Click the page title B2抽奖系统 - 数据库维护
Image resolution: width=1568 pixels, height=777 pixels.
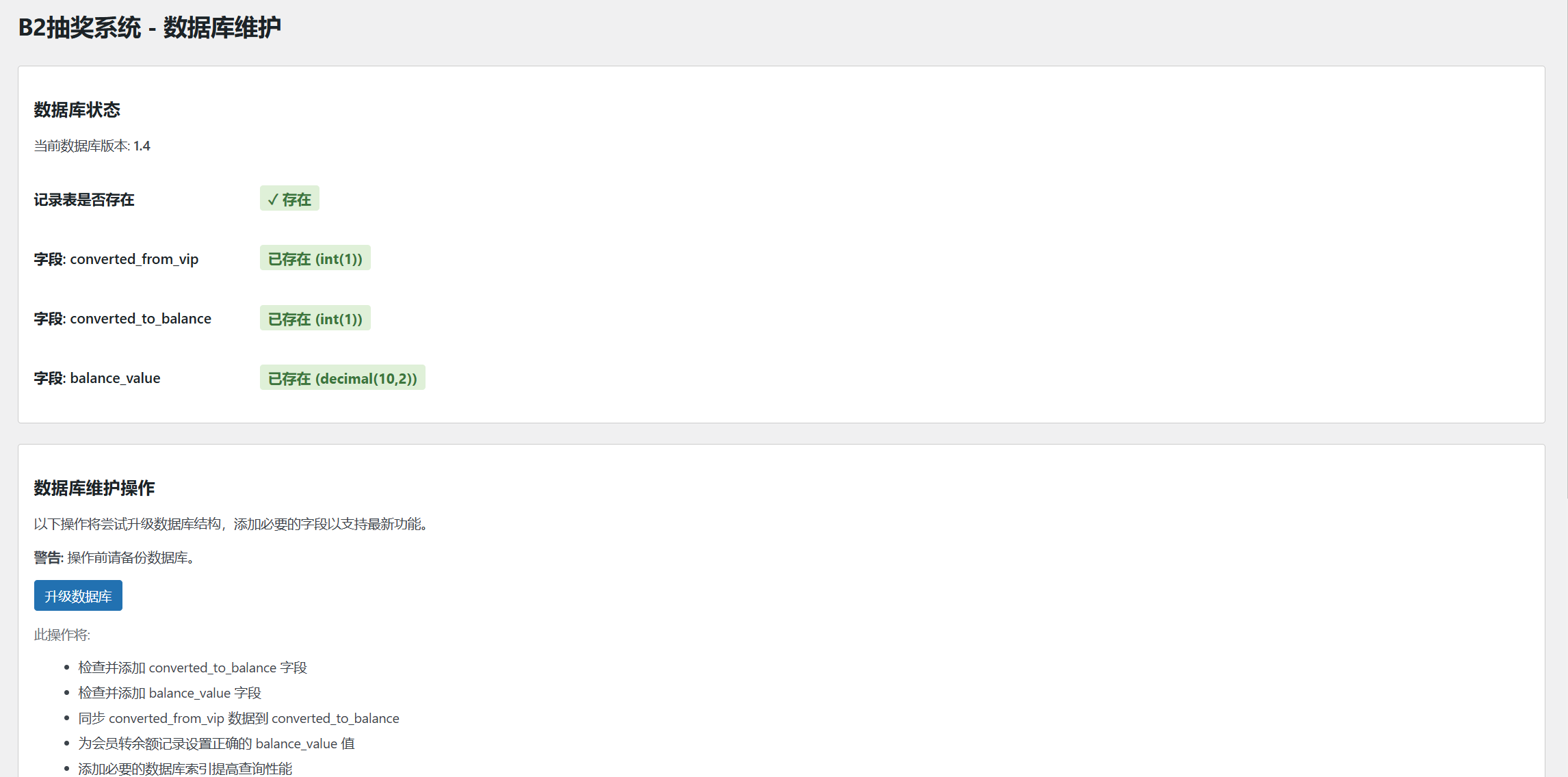150,27
